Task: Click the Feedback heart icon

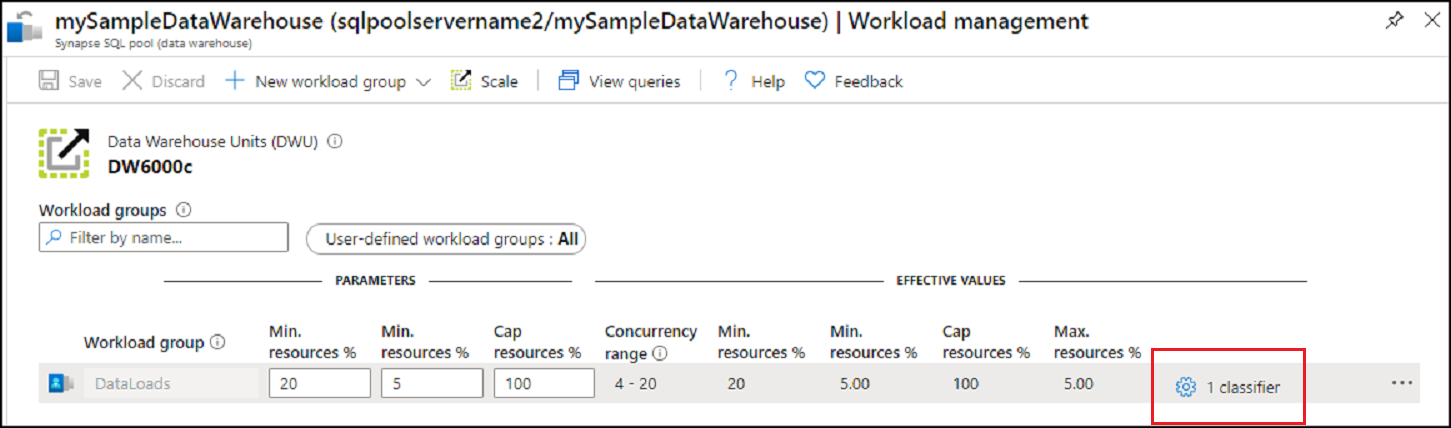Action: click(816, 81)
